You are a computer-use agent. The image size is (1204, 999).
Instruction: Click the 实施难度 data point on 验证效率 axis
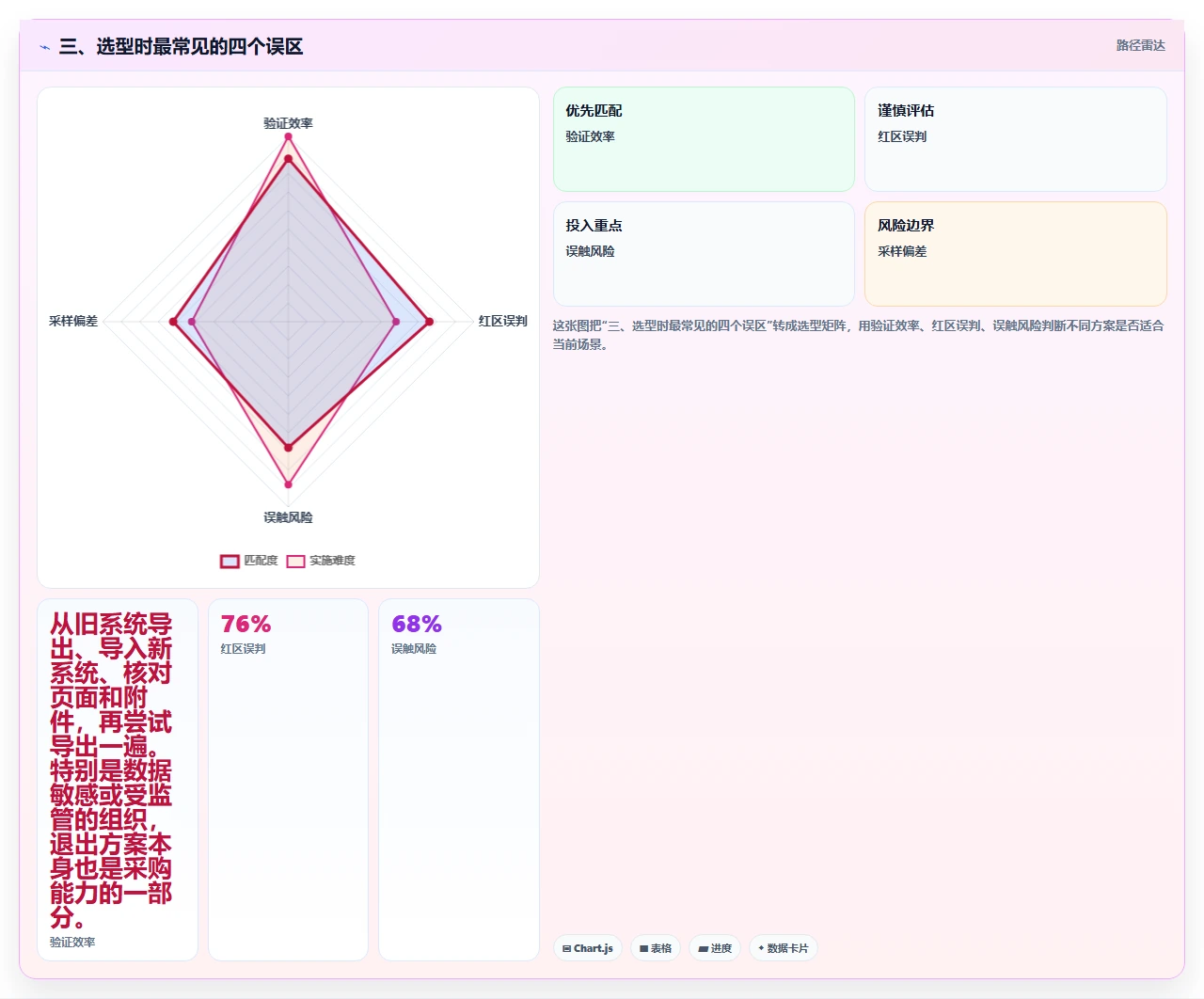click(x=288, y=137)
